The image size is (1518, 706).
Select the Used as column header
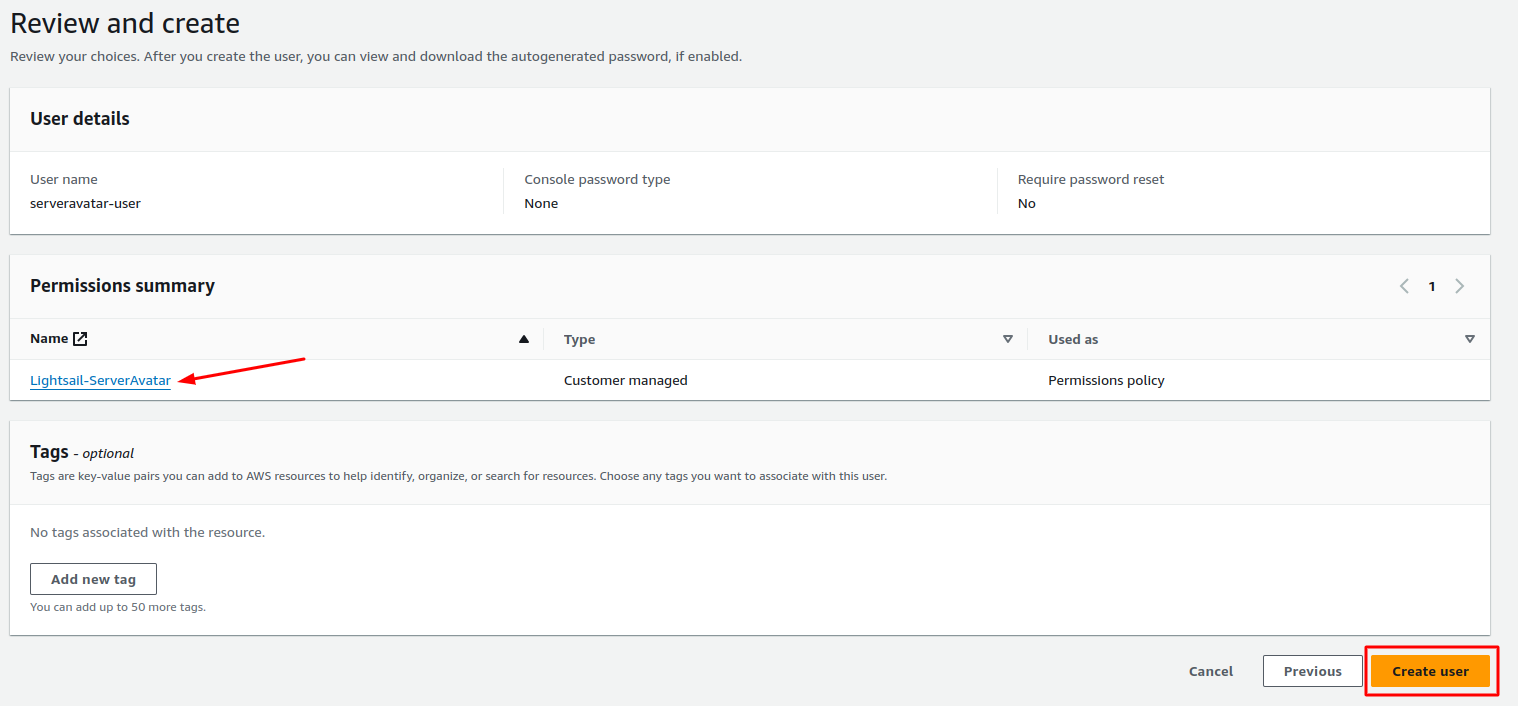(x=1073, y=339)
